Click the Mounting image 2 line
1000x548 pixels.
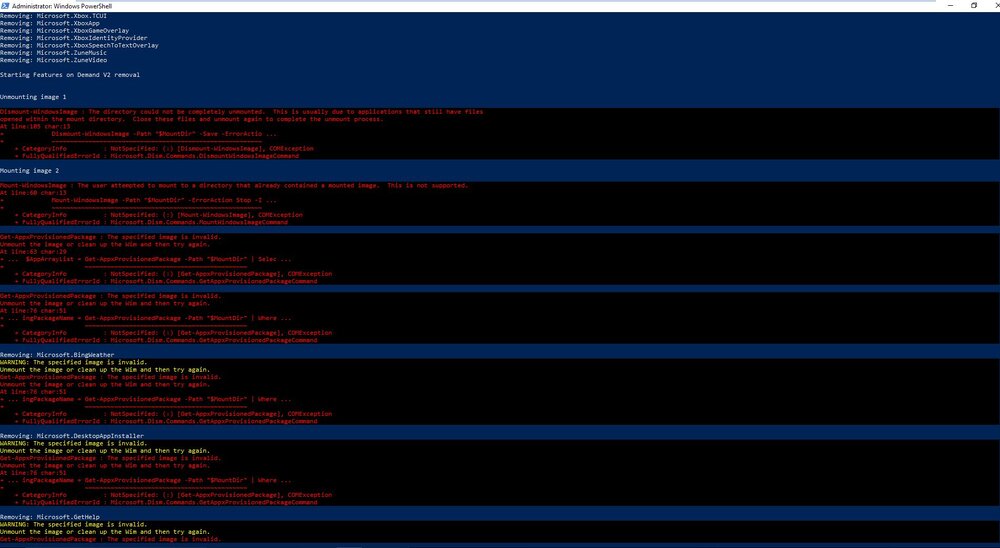coord(29,171)
